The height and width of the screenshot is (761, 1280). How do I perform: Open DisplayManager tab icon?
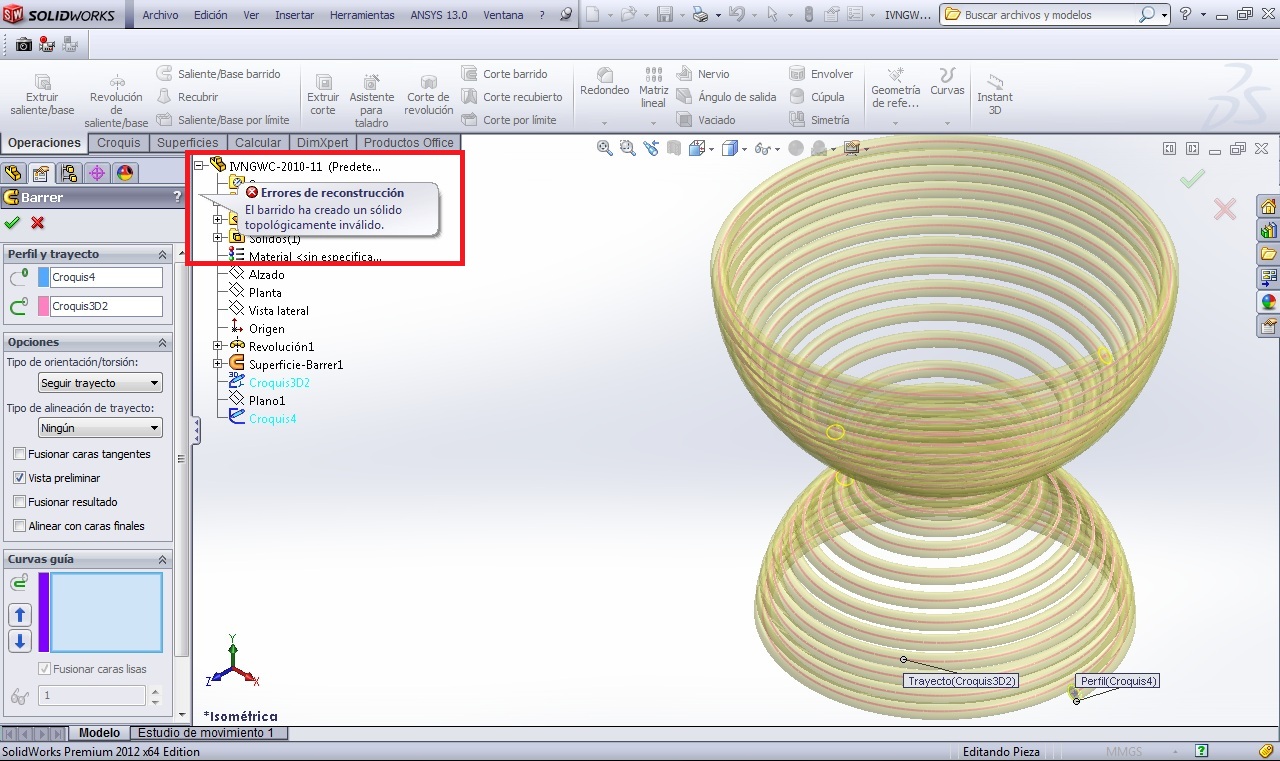pos(125,173)
